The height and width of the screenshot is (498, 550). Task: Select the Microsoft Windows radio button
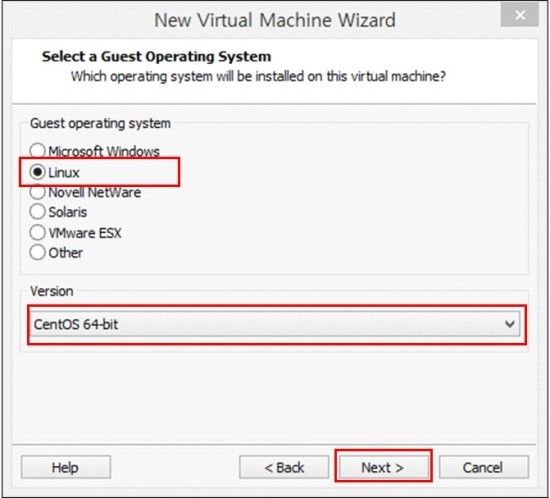(38, 151)
